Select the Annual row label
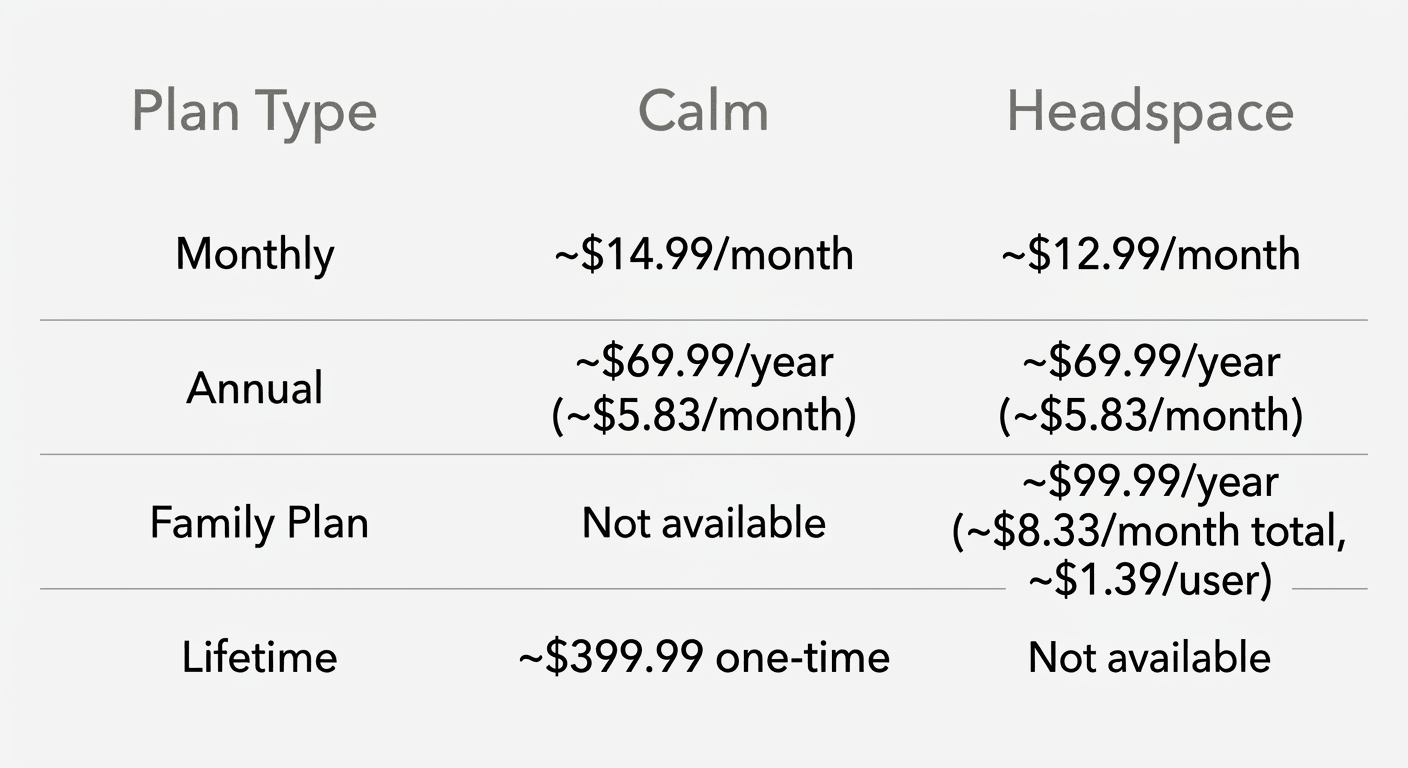This screenshot has height=768, width=1408. 254,388
